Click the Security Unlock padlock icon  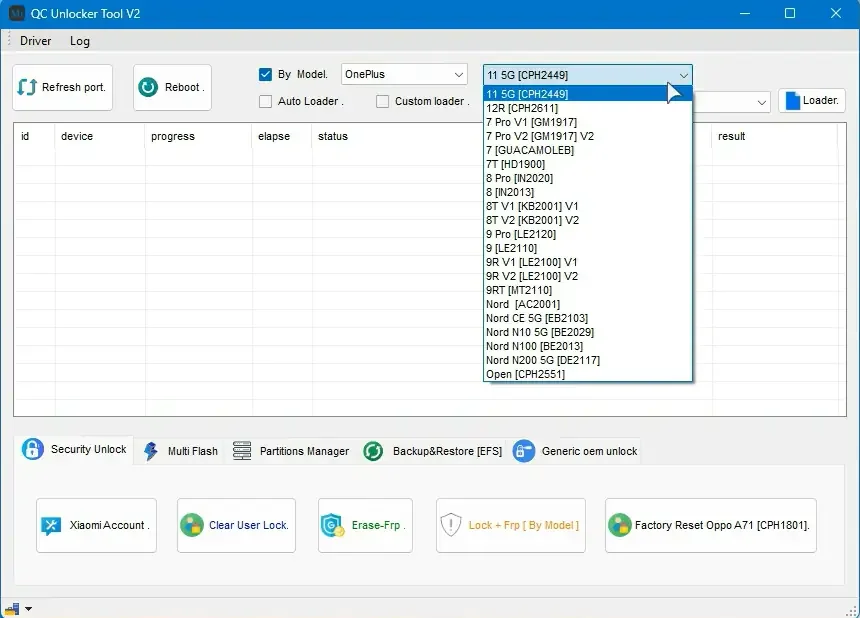click(33, 450)
